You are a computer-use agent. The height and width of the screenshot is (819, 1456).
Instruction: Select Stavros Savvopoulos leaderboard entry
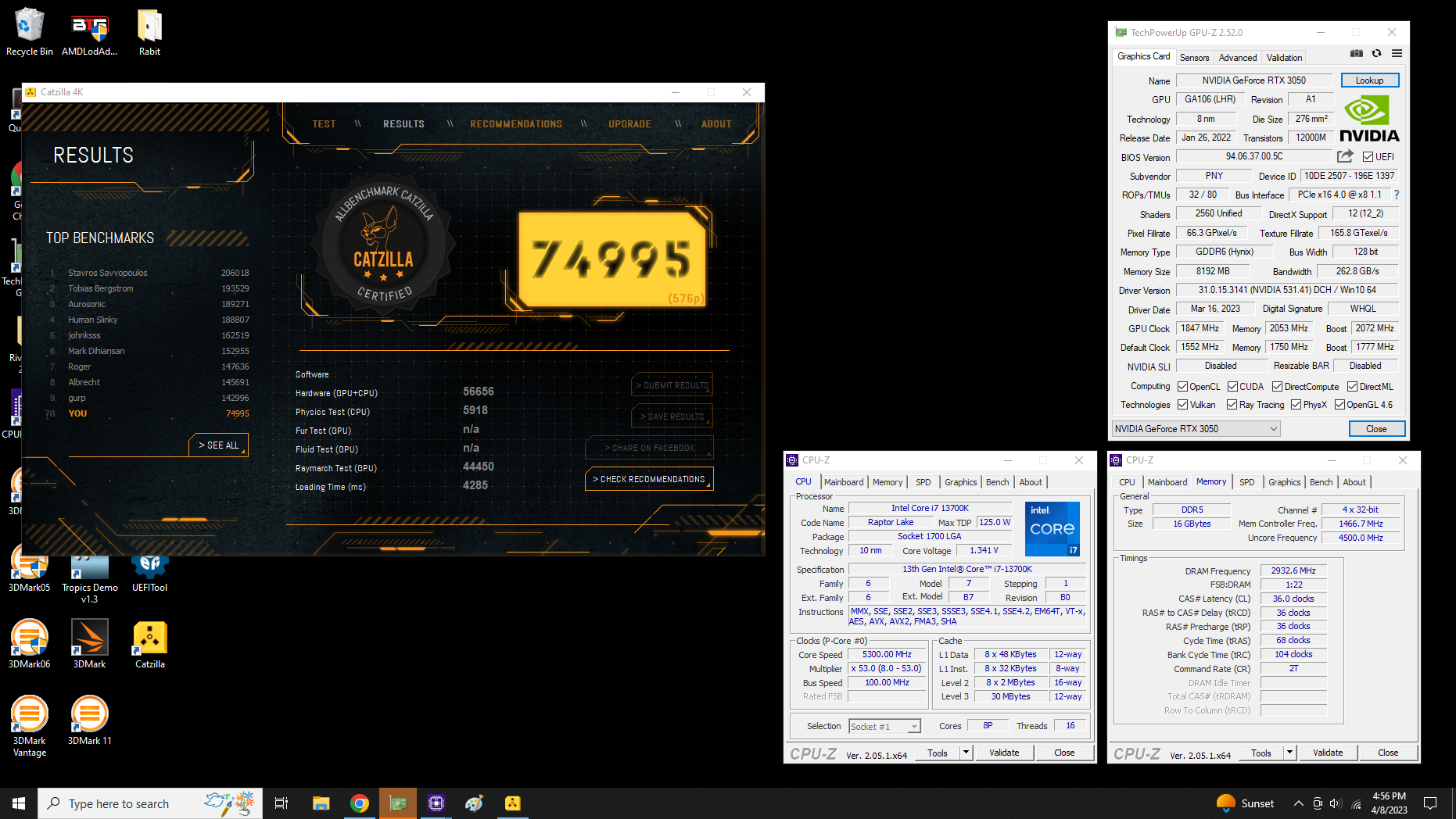[149, 273]
